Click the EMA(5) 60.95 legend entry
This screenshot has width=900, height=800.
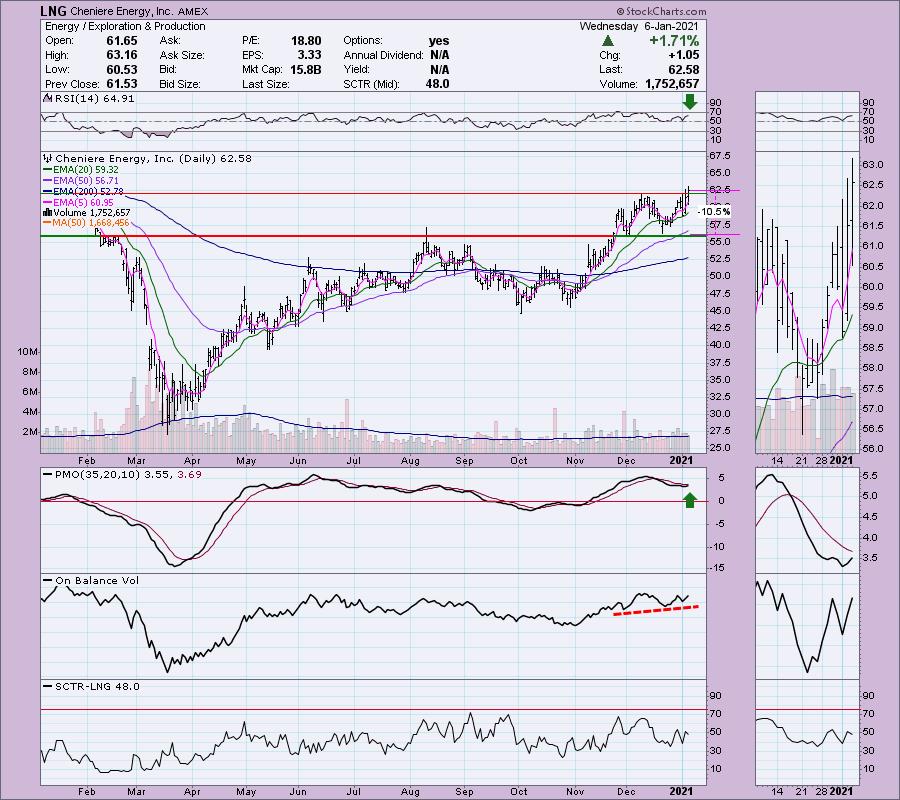point(83,203)
